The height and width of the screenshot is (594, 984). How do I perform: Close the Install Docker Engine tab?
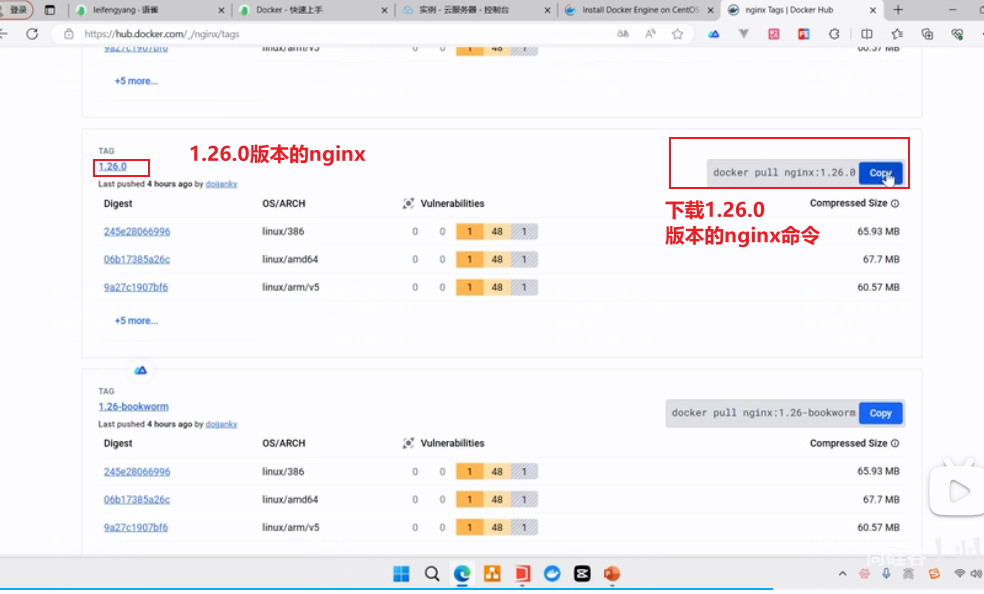click(x=710, y=10)
